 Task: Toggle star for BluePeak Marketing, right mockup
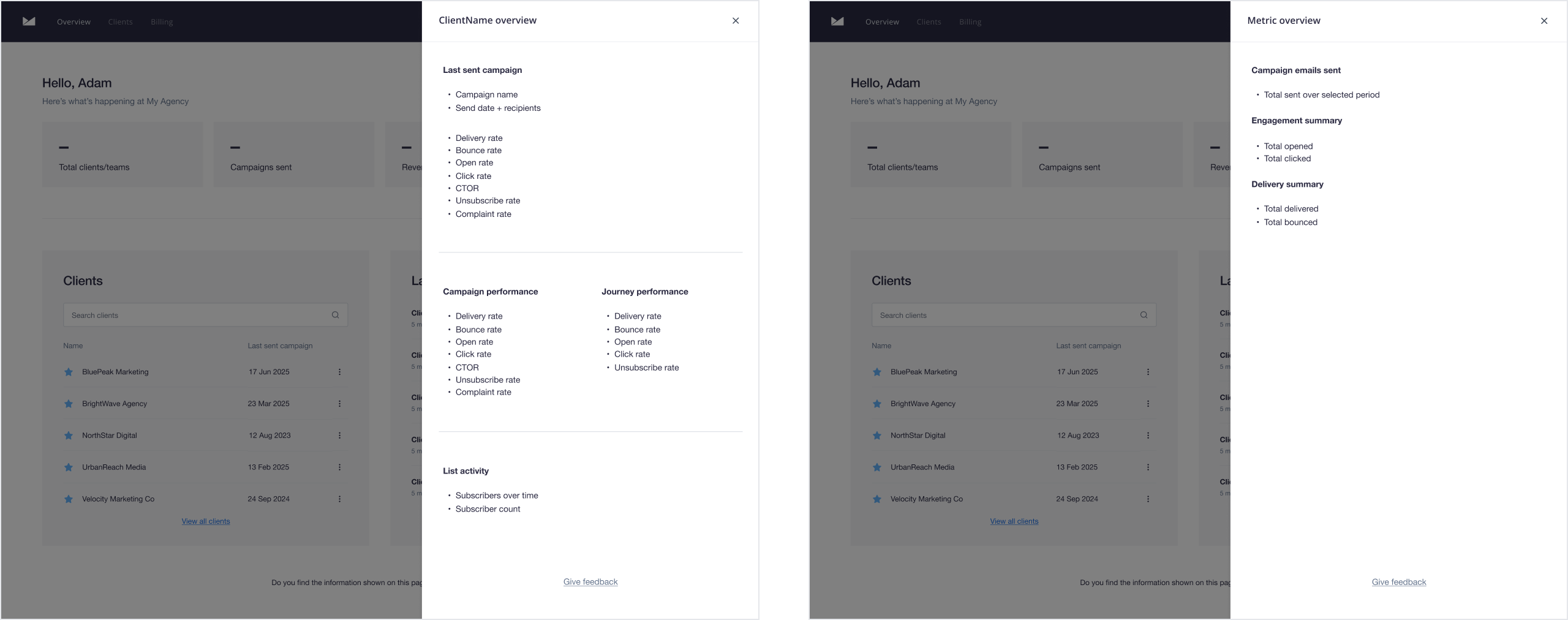coord(877,372)
